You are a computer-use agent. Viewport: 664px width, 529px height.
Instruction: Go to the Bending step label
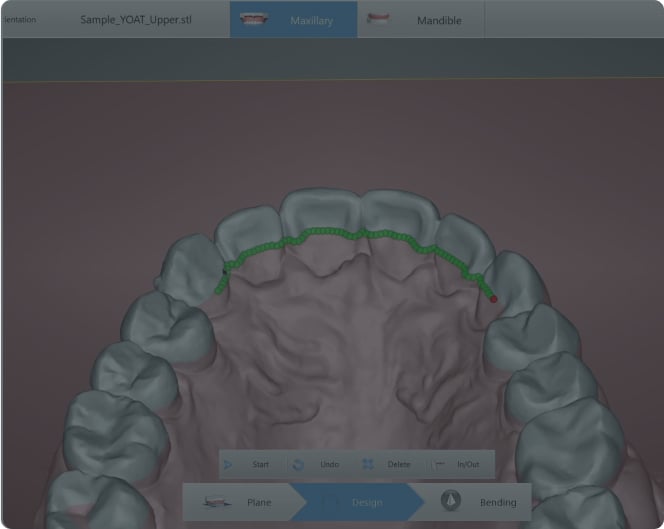498,502
